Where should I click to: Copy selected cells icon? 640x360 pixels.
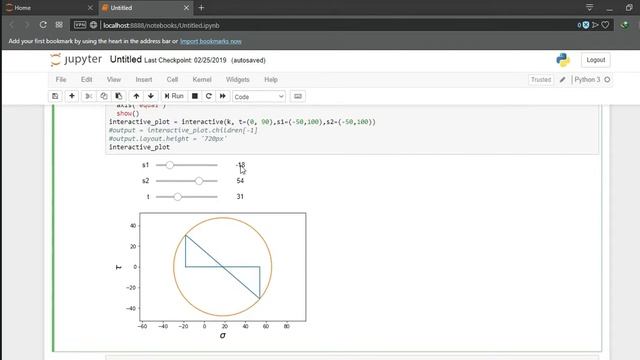click(104, 96)
